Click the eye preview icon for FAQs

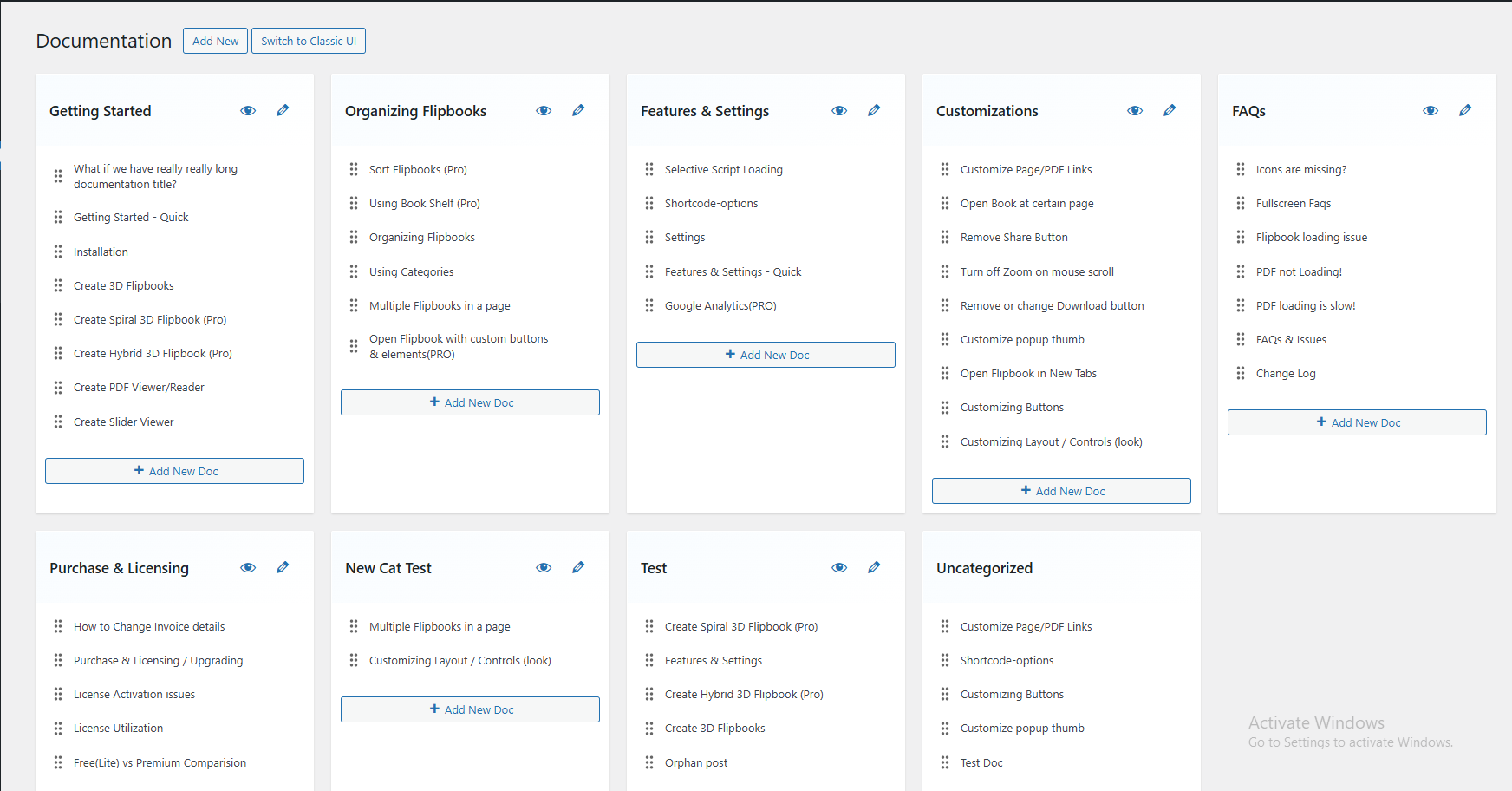click(x=1431, y=110)
